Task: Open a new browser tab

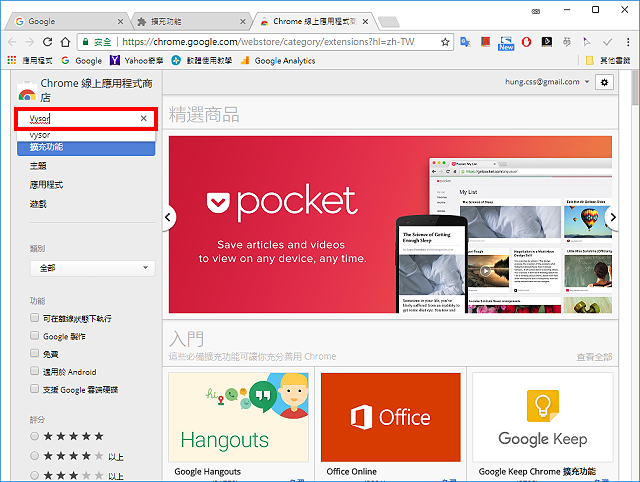Action: [388, 22]
